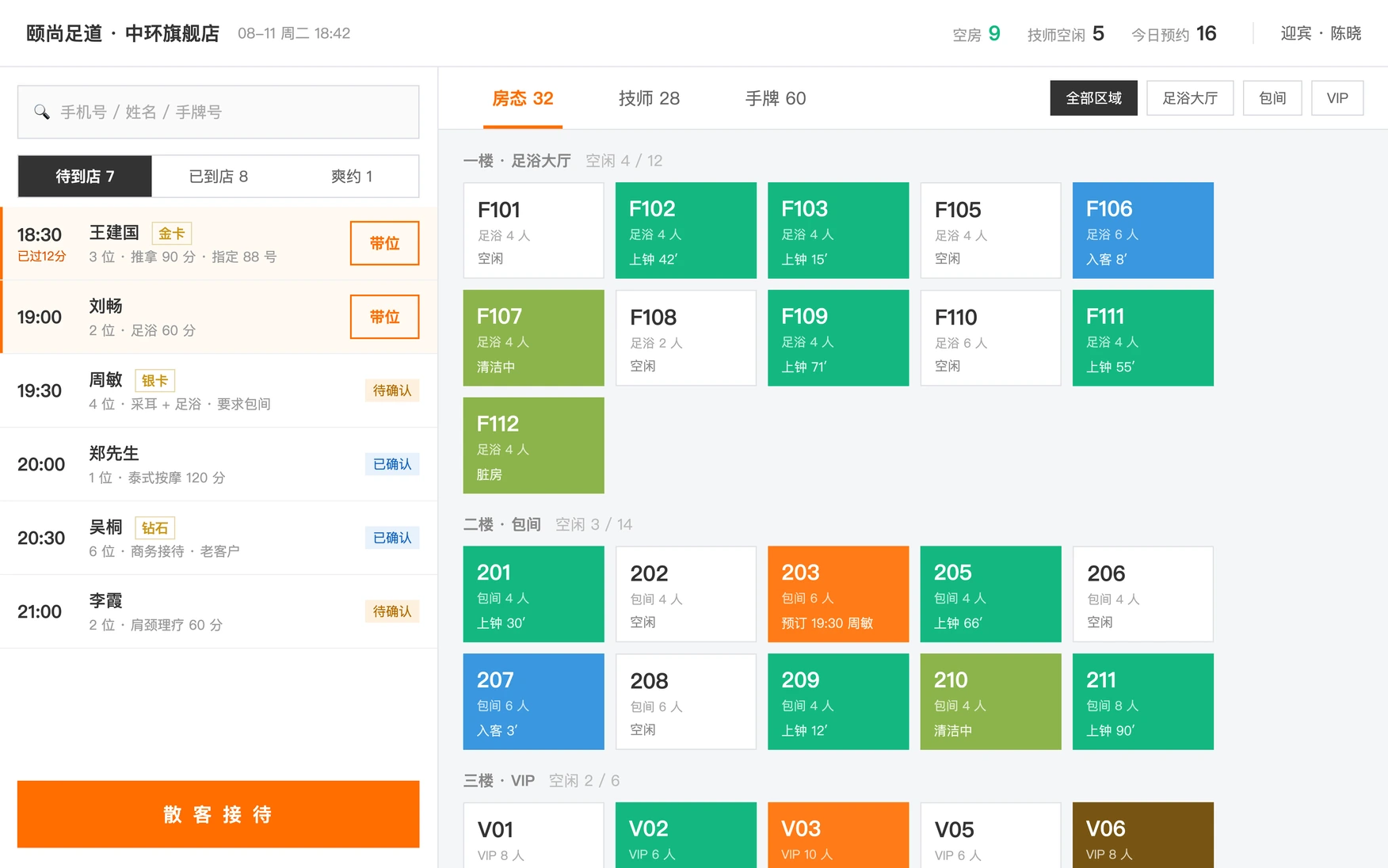Filter rooms by 包间
Image resolution: width=1388 pixels, height=868 pixels.
pyautogui.click(x=1272, y=98)
